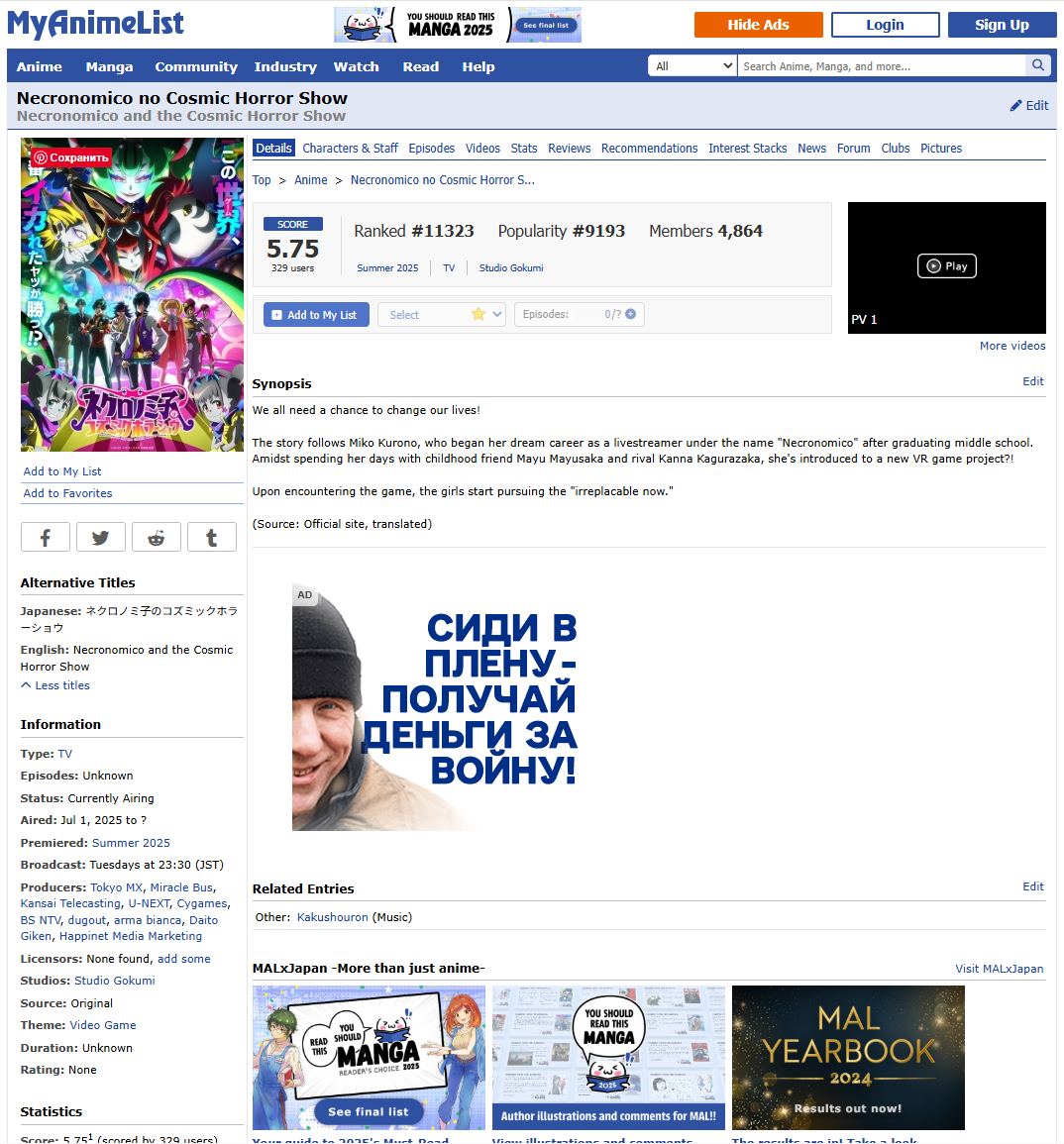Click the Related Entries Edit link
Image resolution: width=1064 pixels, height=1144 pixels.
(1033, 886)
